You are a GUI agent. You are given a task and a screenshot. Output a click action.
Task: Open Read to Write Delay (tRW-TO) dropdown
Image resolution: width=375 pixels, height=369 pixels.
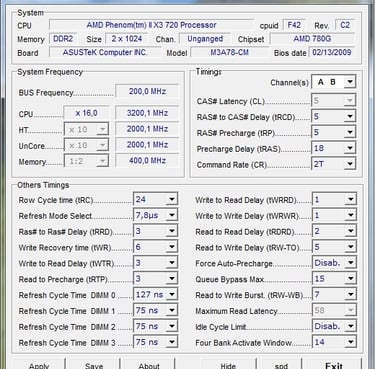[334, 247]
